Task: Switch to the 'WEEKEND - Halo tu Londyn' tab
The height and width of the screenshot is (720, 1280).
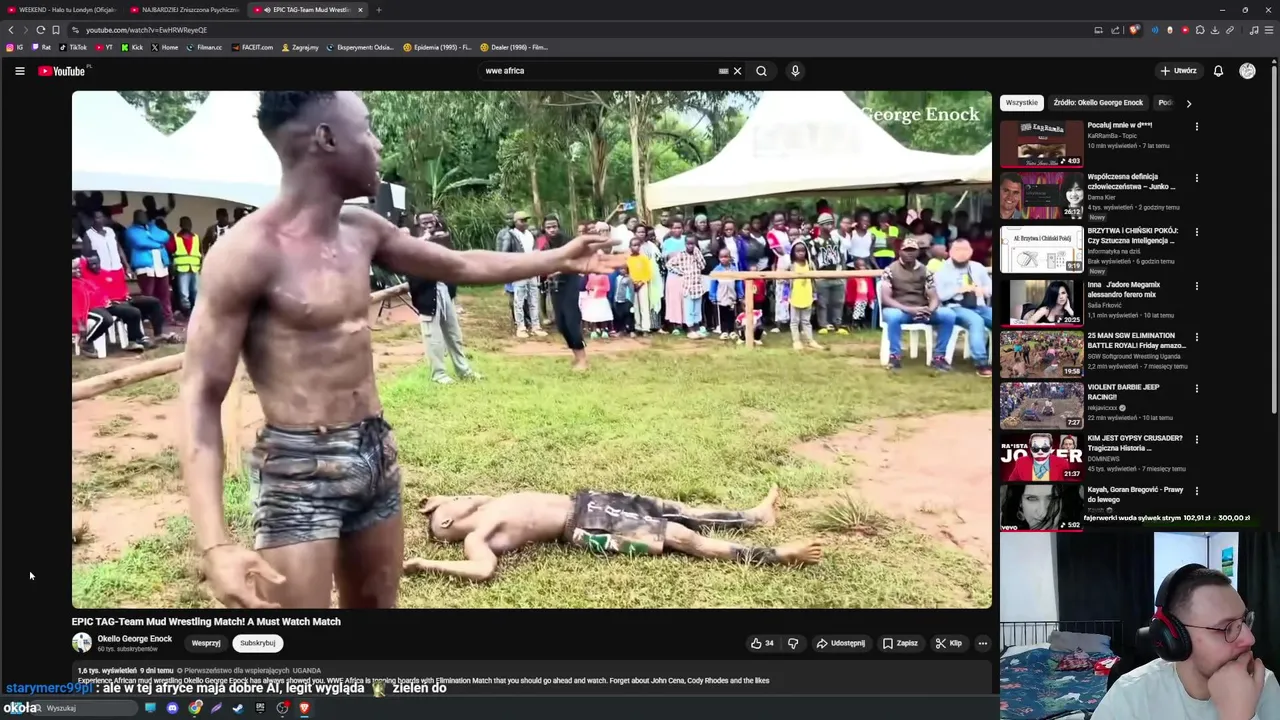Action: point(62,10)
